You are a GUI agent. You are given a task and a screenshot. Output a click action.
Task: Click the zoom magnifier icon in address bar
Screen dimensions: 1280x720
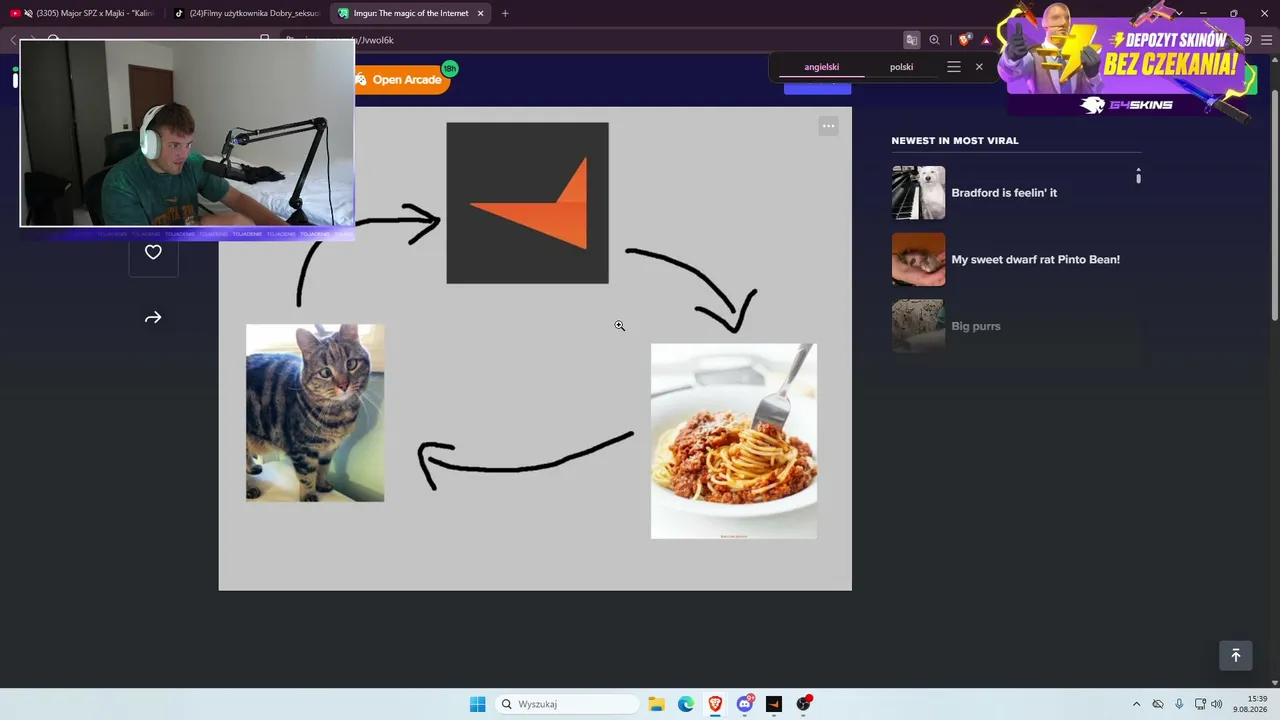[x=934, y=40]
